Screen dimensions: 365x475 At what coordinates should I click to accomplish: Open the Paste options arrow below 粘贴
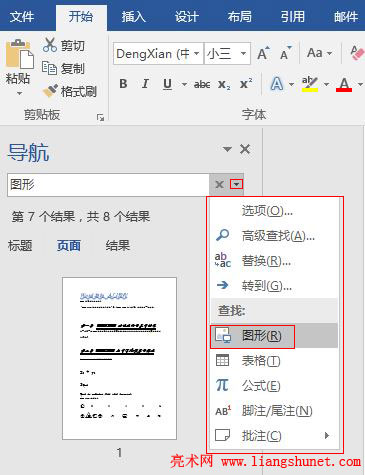19,94
